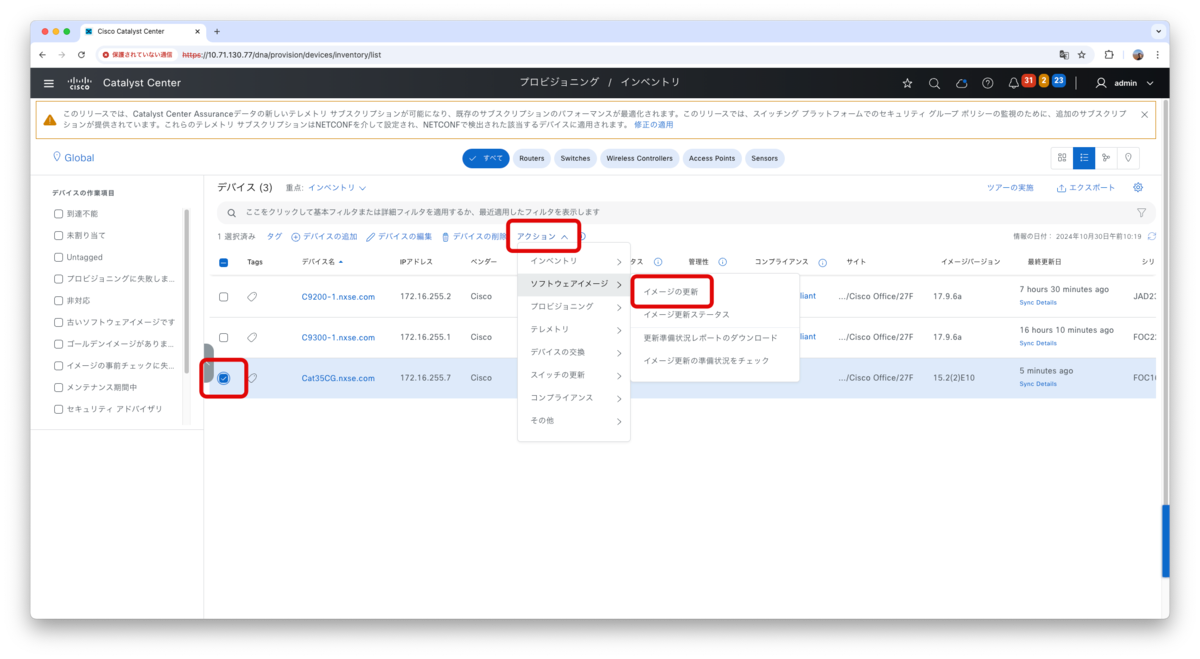The width and height of the screenshot is (1200, 659).
Task: Click the Cisco logo
Action: (x=79, y=83)
